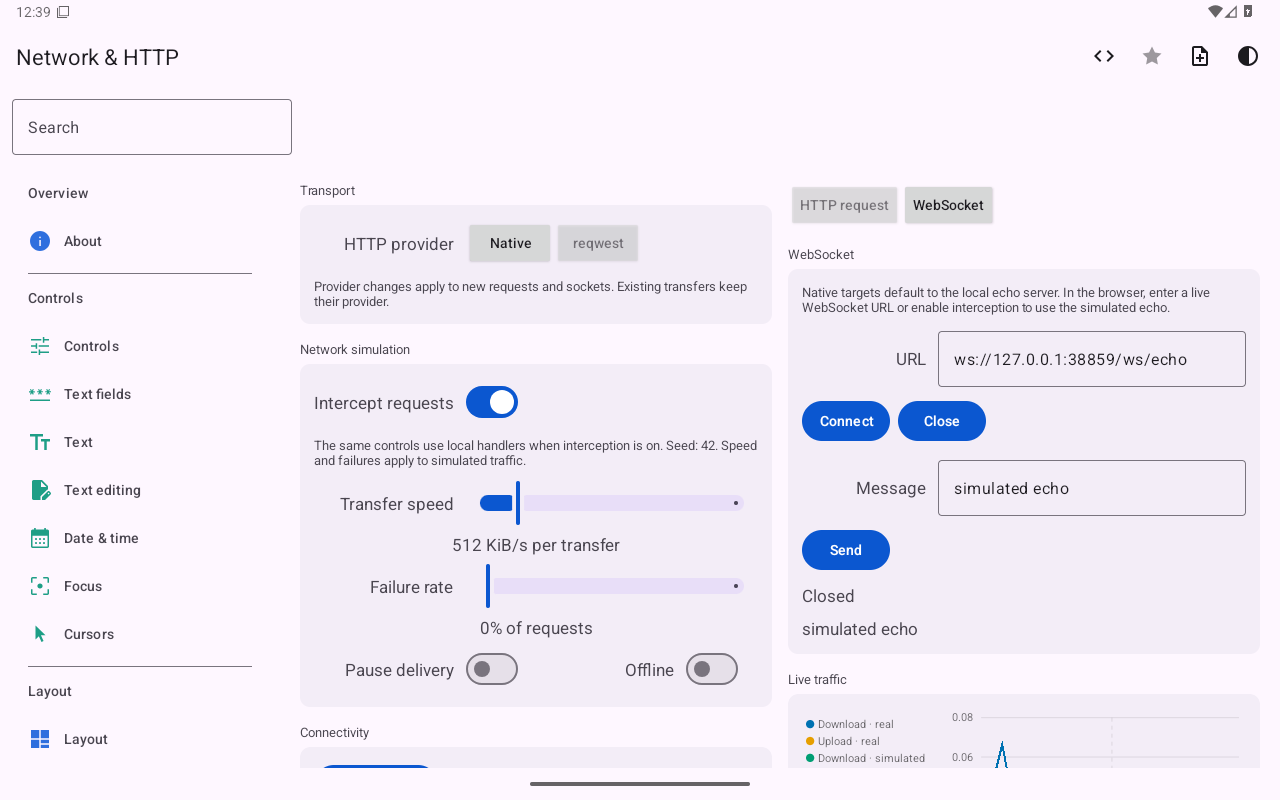Open the About page label
Image resolution: width=1280 pixels, height=800 pixels.
point(83,241)
